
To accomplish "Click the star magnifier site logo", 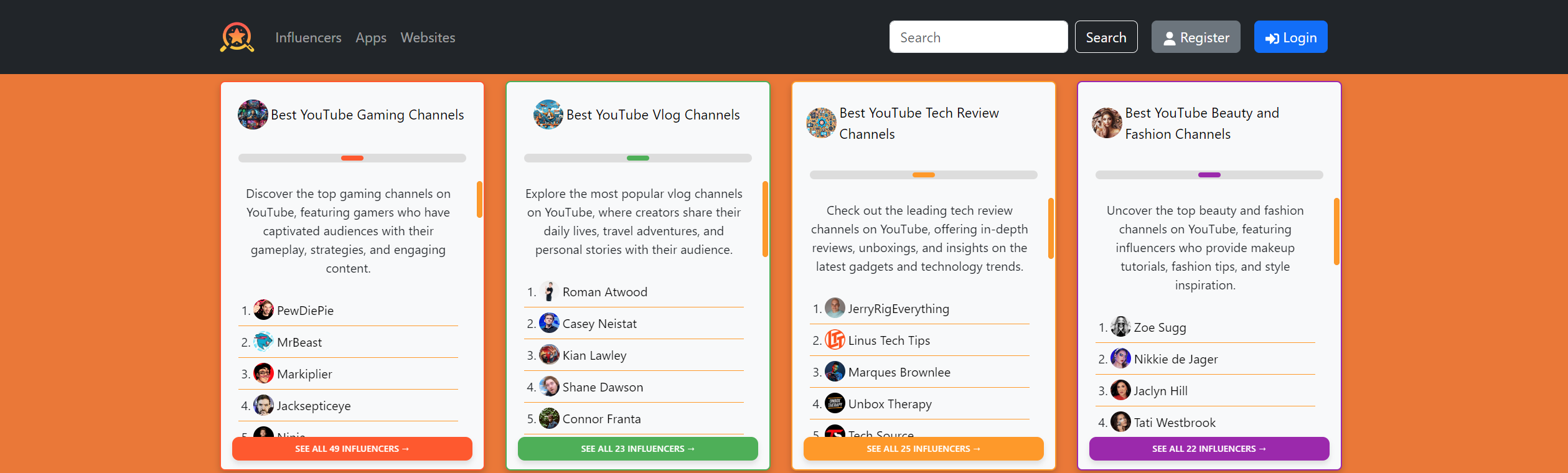I will point(237,37).
